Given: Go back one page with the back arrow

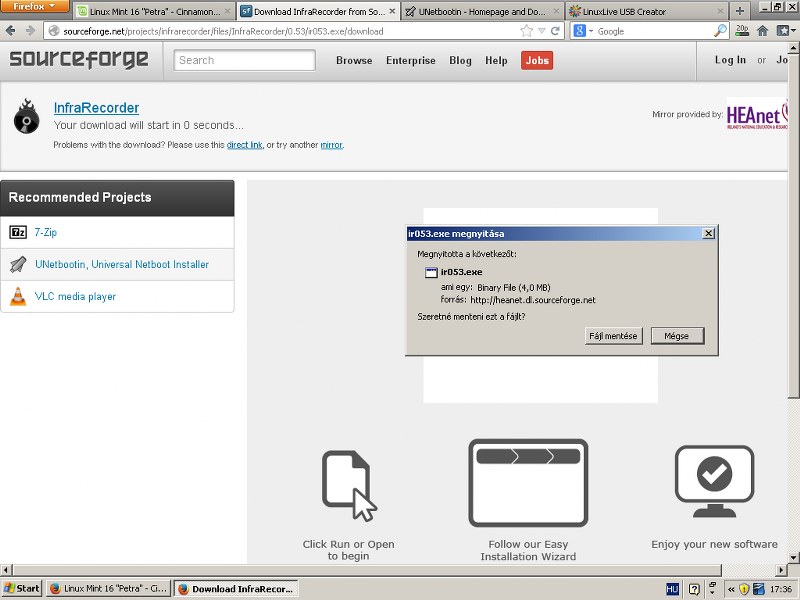Looking at the screenshot, I should pos(10,31).
